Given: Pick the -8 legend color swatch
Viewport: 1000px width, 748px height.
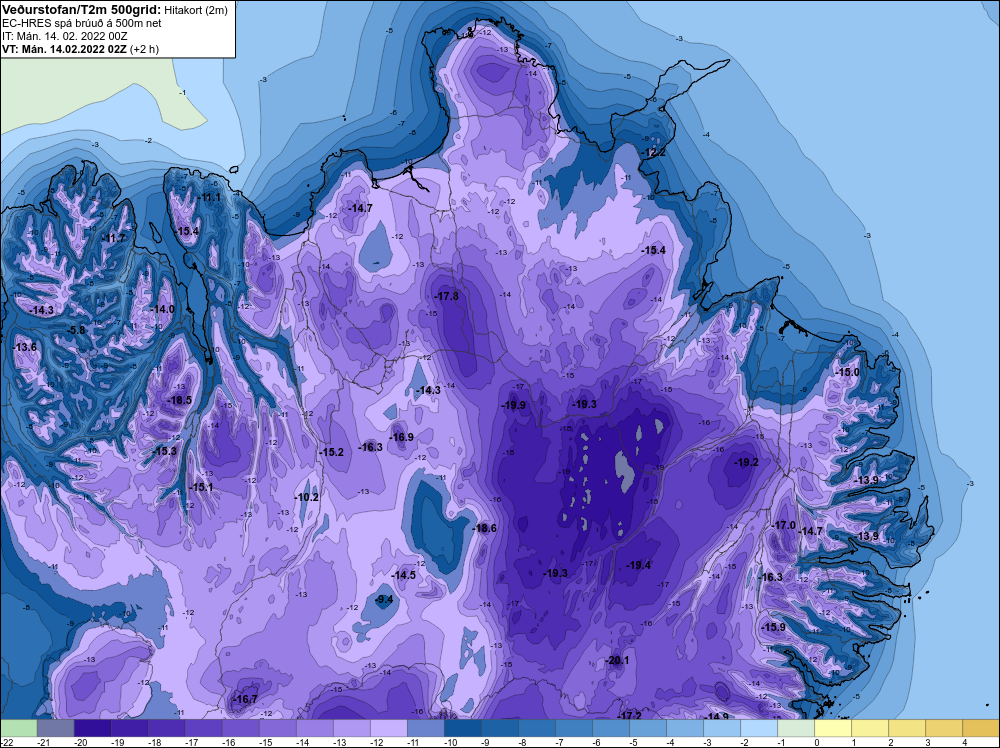Looking at the screenshot, I should tap(536, 728).
